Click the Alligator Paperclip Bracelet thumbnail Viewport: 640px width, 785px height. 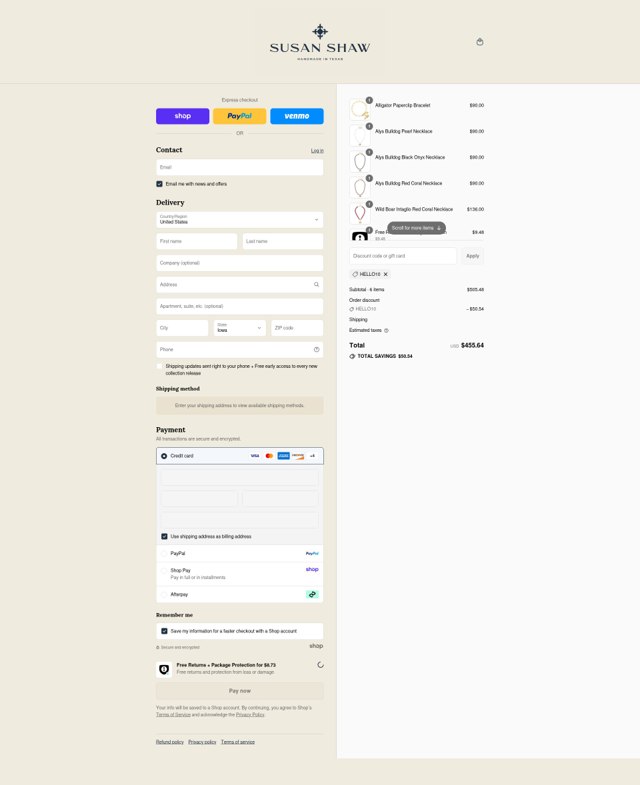coord(360,109)
